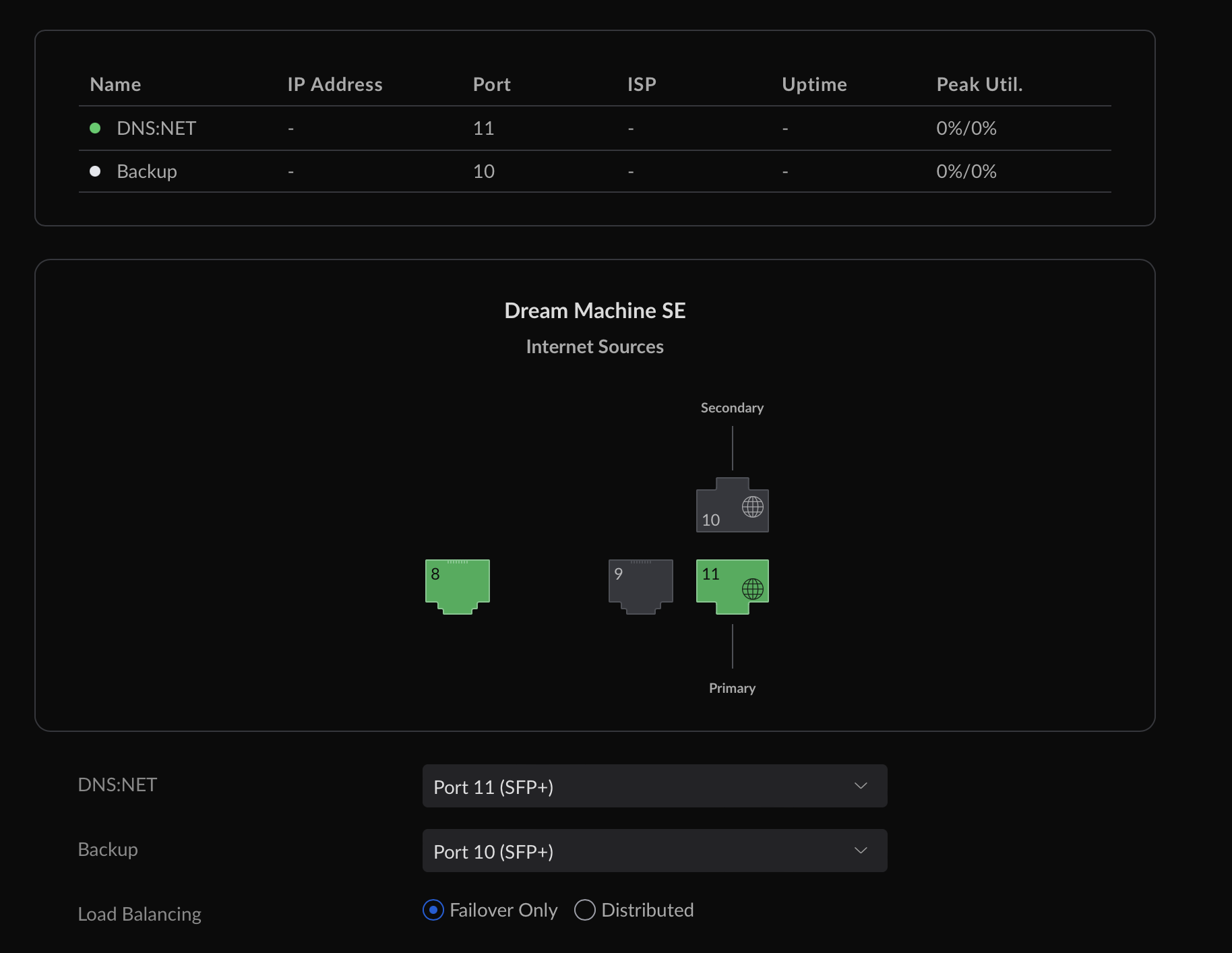Select green SFP+ port 11 primary icon
The width and height of the screenshot is (1232, 953).
tap(733, 586)
